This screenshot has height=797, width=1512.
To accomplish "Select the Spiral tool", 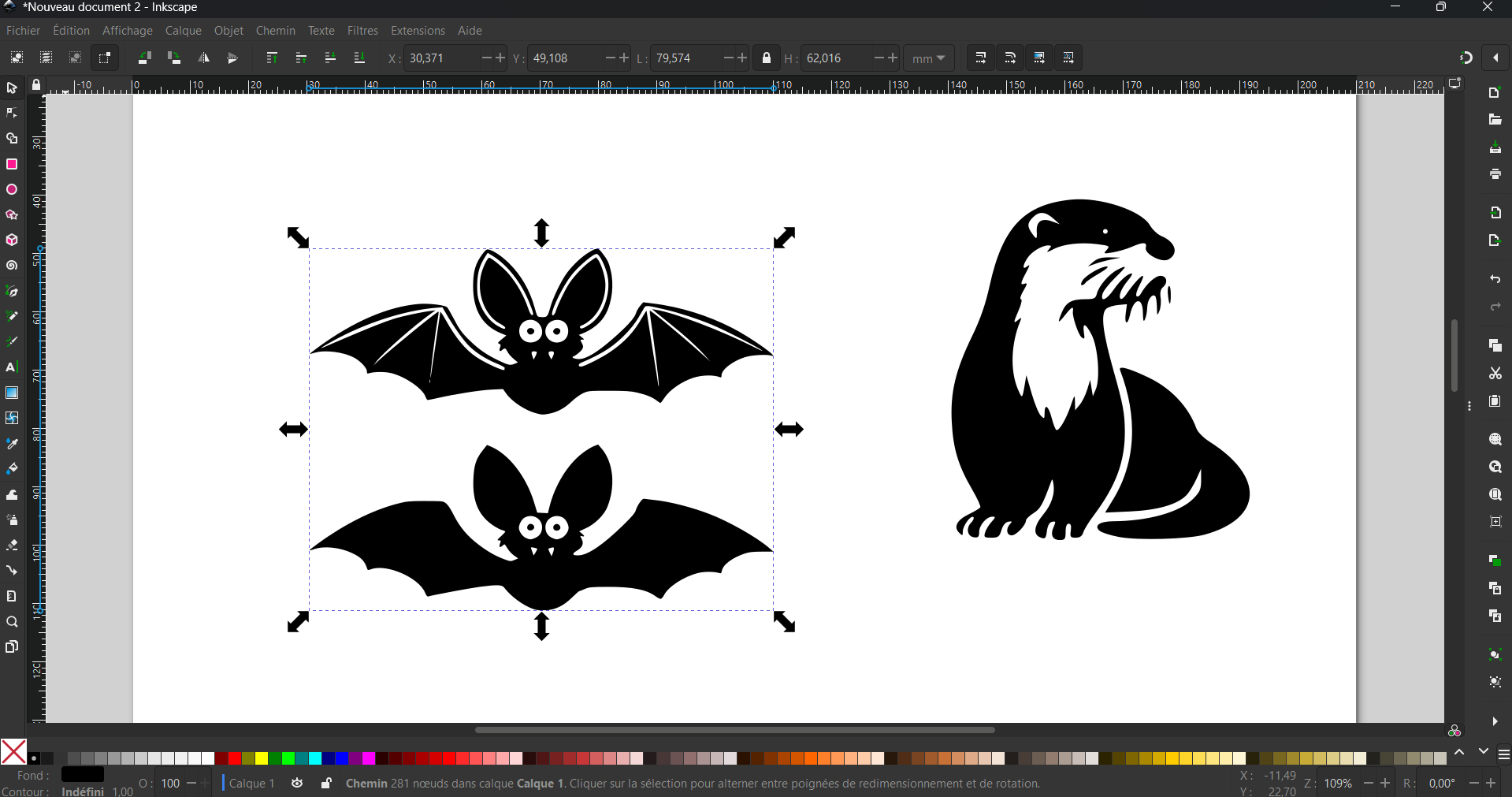I will click(12, 266).
